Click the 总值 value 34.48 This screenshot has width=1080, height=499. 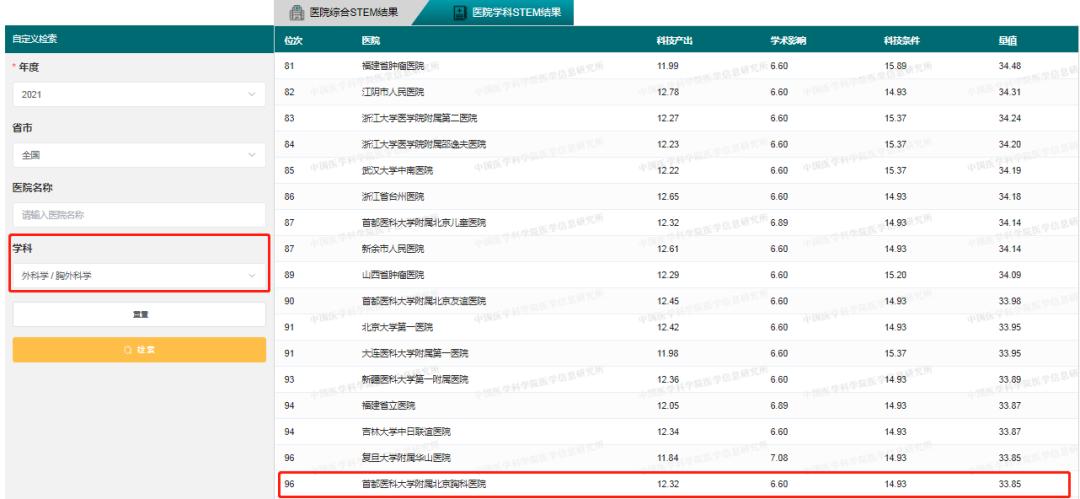click(x=1009, y=66)
